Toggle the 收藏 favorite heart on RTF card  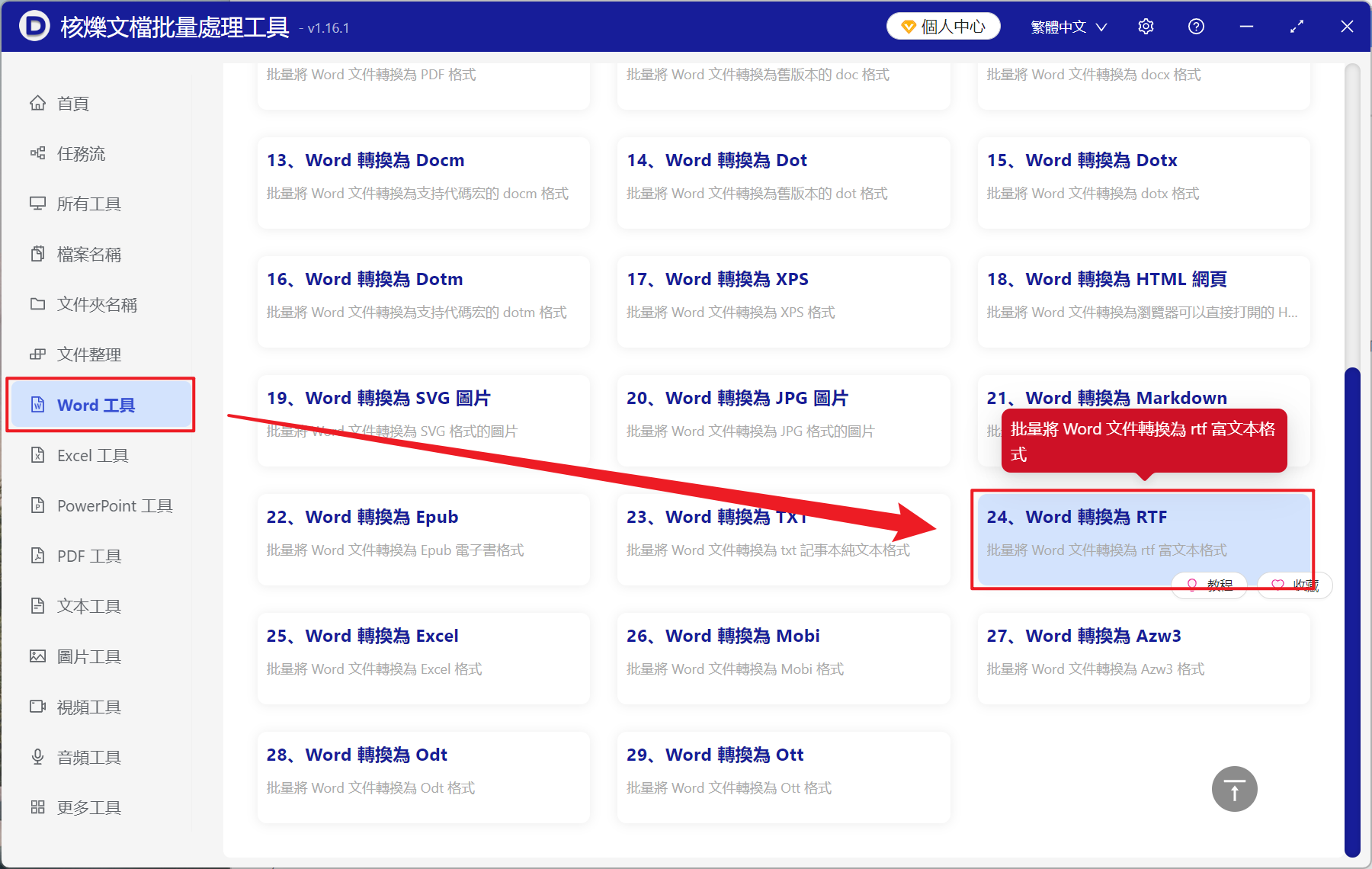click(x=1293, y=585)
